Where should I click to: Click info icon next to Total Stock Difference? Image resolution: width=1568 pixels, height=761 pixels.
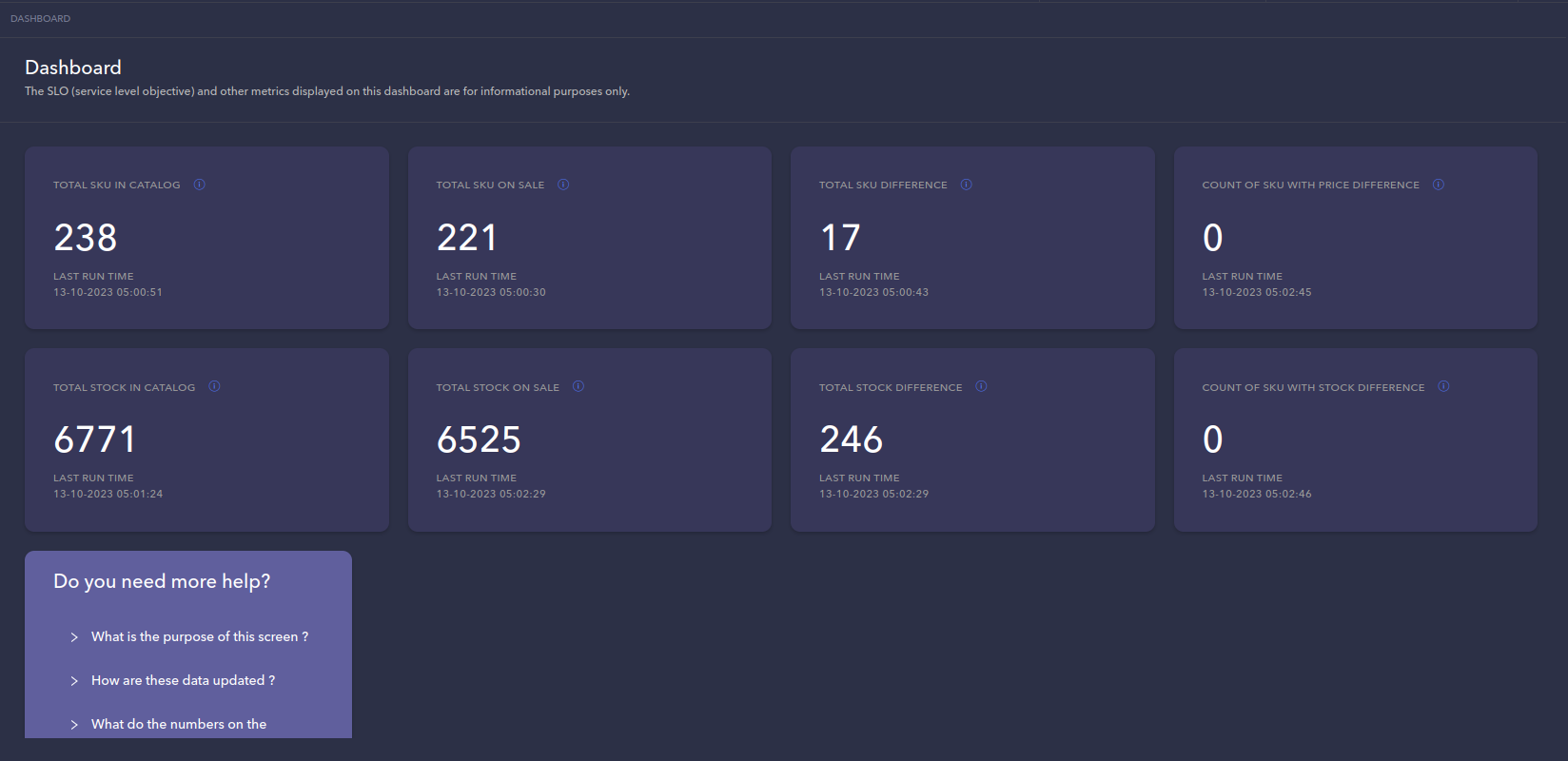coord(981,386)
